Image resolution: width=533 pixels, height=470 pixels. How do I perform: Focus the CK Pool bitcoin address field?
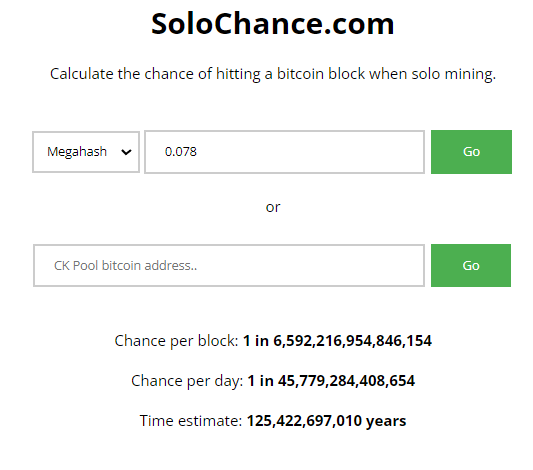(229, 265)
